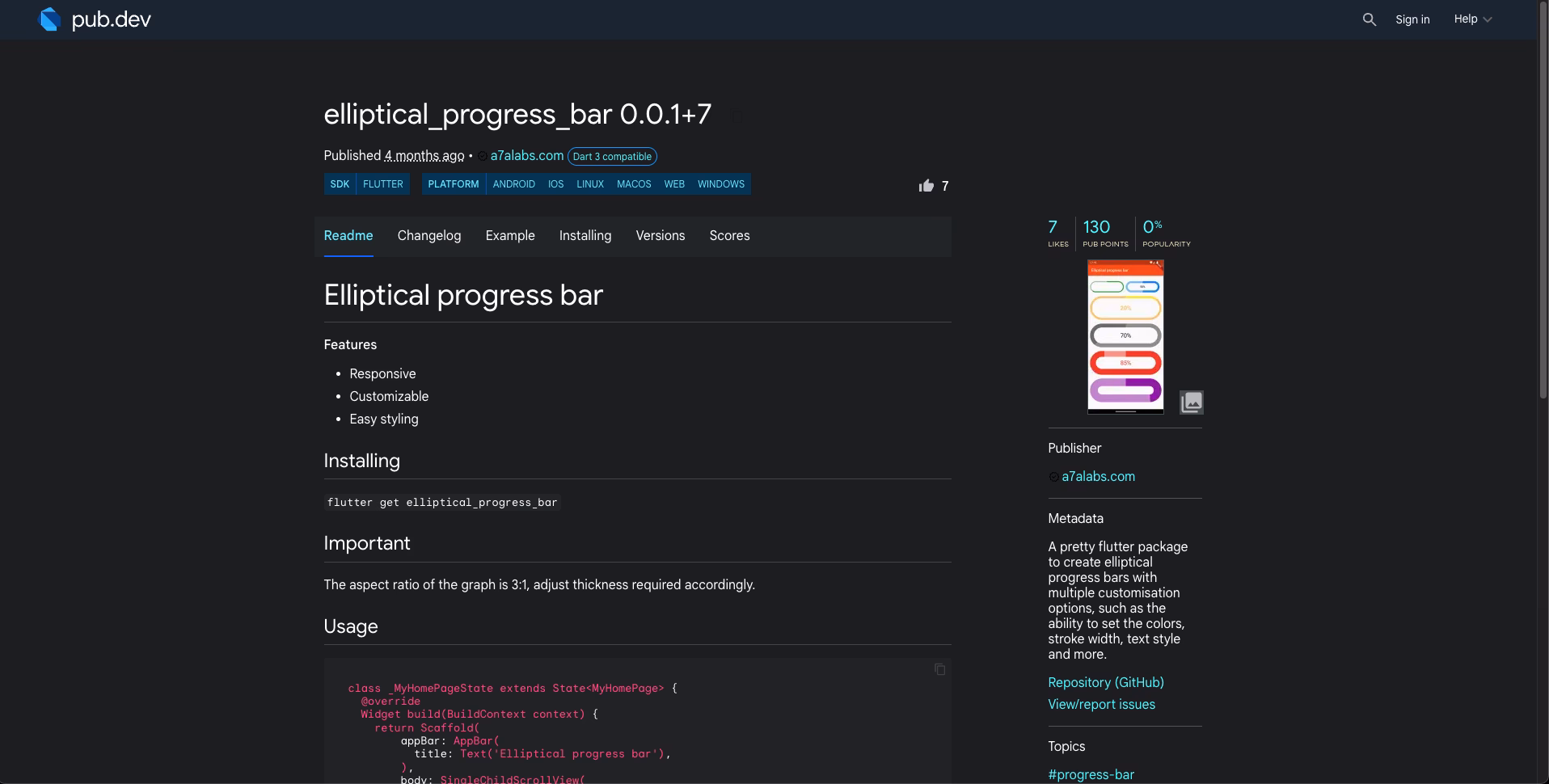Click the flutter get elliptical_progress_bar command
1549x784 pixels.
[442, 503]
